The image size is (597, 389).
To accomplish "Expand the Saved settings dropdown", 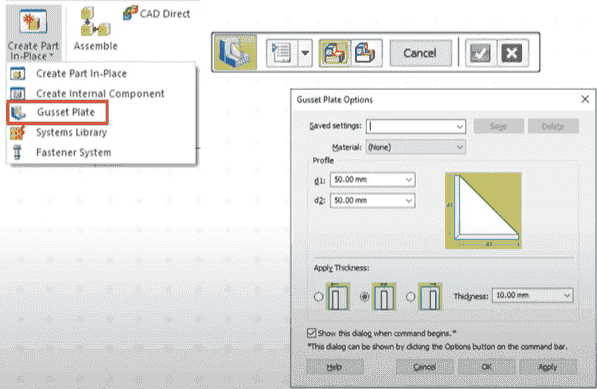I will pyautogui.click(x=460, y=127).
